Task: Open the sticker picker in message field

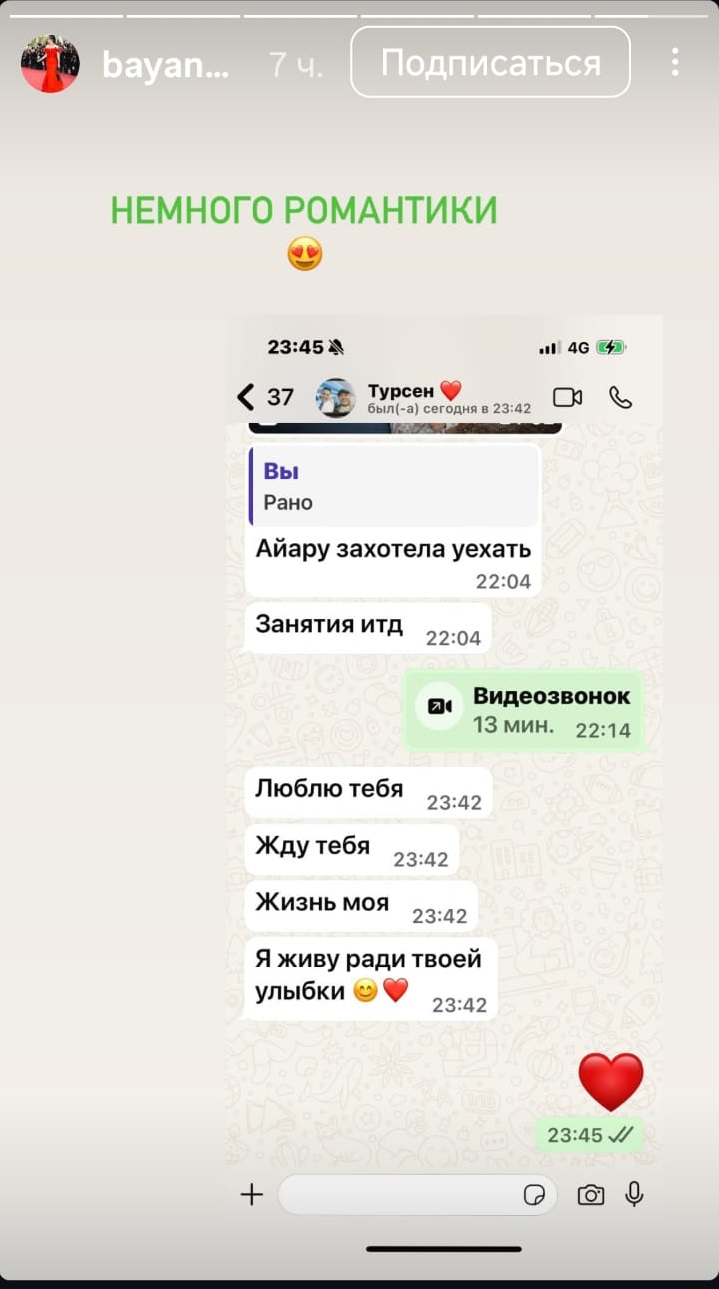Action: [x=534, y=1195]
